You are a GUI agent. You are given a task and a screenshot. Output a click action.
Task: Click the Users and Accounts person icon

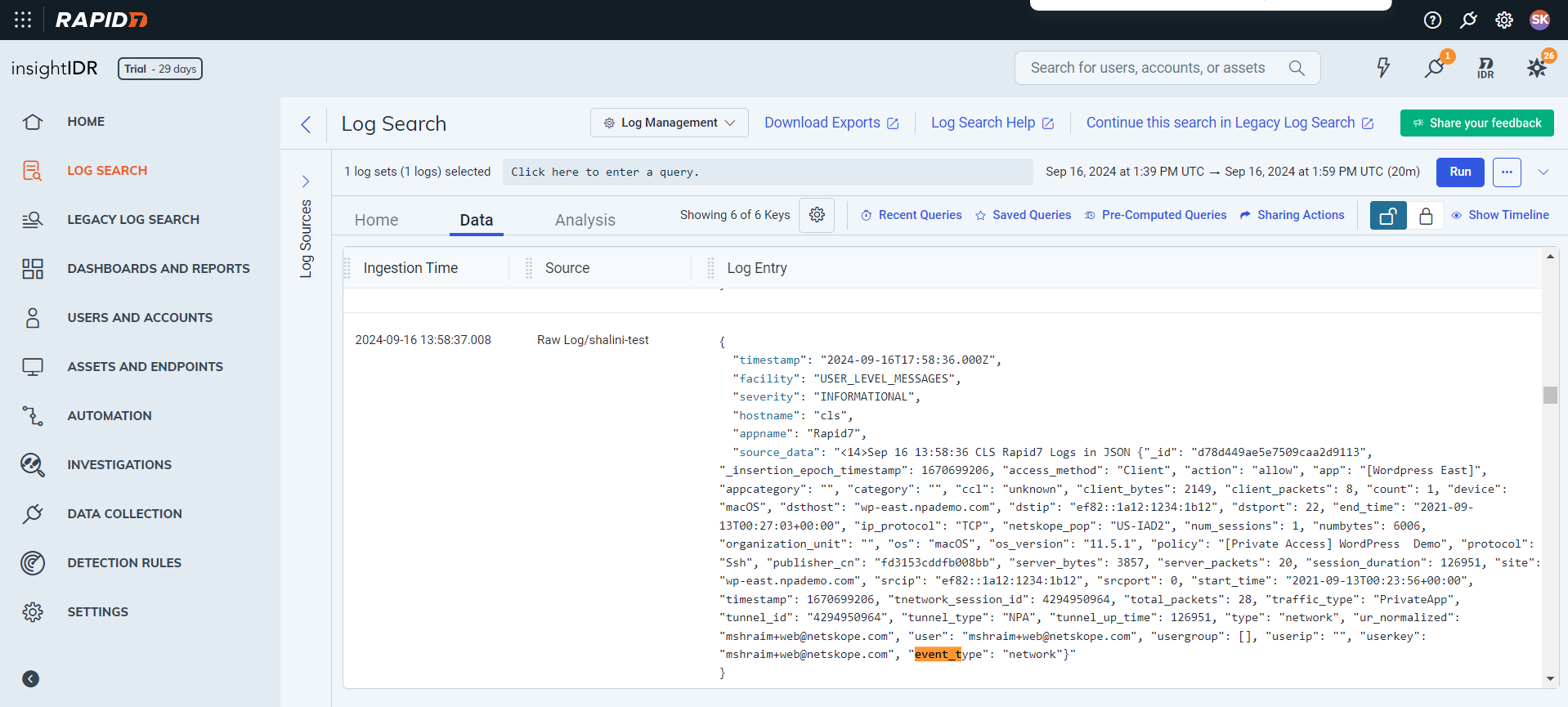(33, 318)
